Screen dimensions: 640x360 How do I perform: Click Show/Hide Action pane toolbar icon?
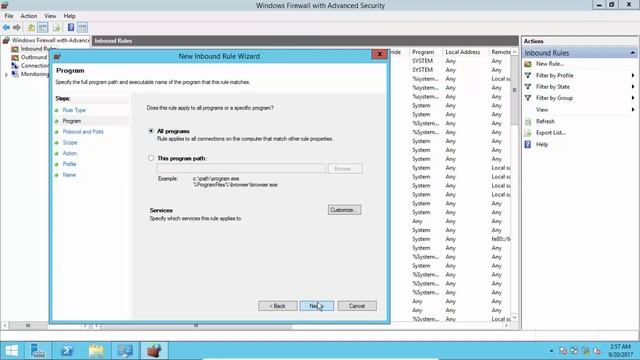coord(82,27)
